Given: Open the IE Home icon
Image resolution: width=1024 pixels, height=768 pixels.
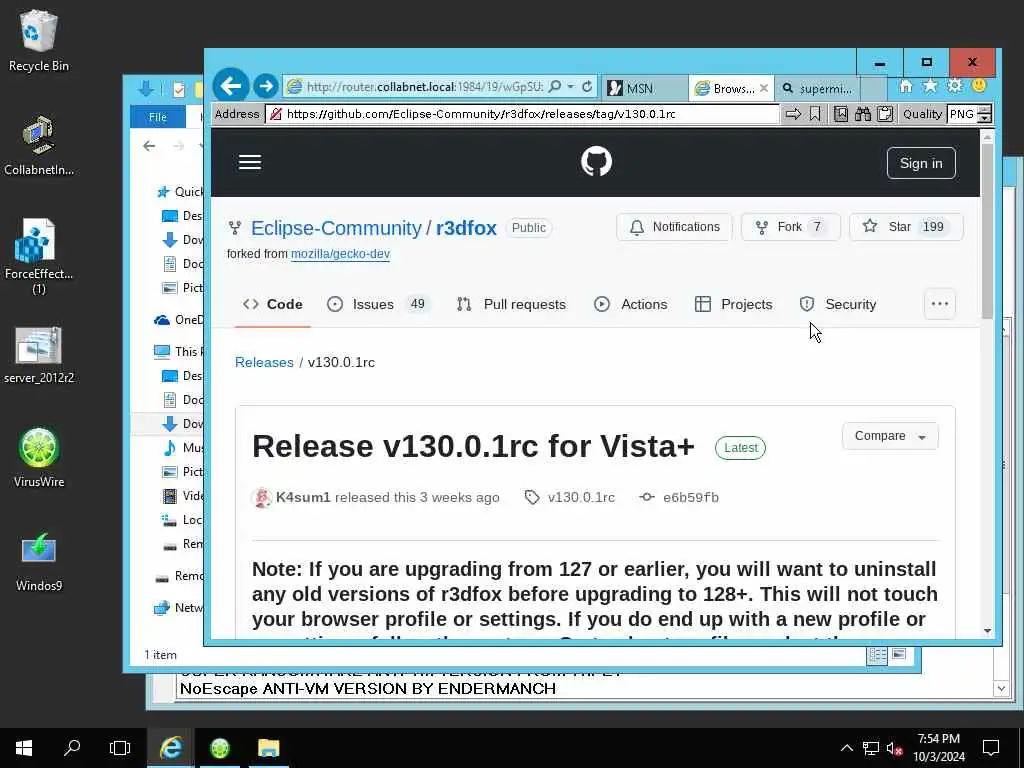Looking at the screenshot, I should click(905, 86).
